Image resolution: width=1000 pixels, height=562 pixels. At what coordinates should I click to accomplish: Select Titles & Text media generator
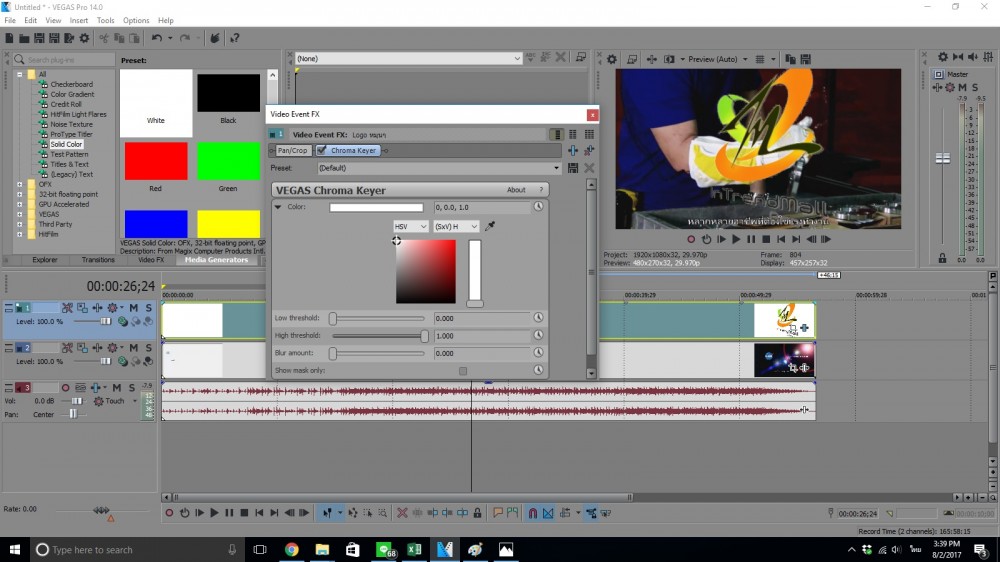click(x=70, y=164)
